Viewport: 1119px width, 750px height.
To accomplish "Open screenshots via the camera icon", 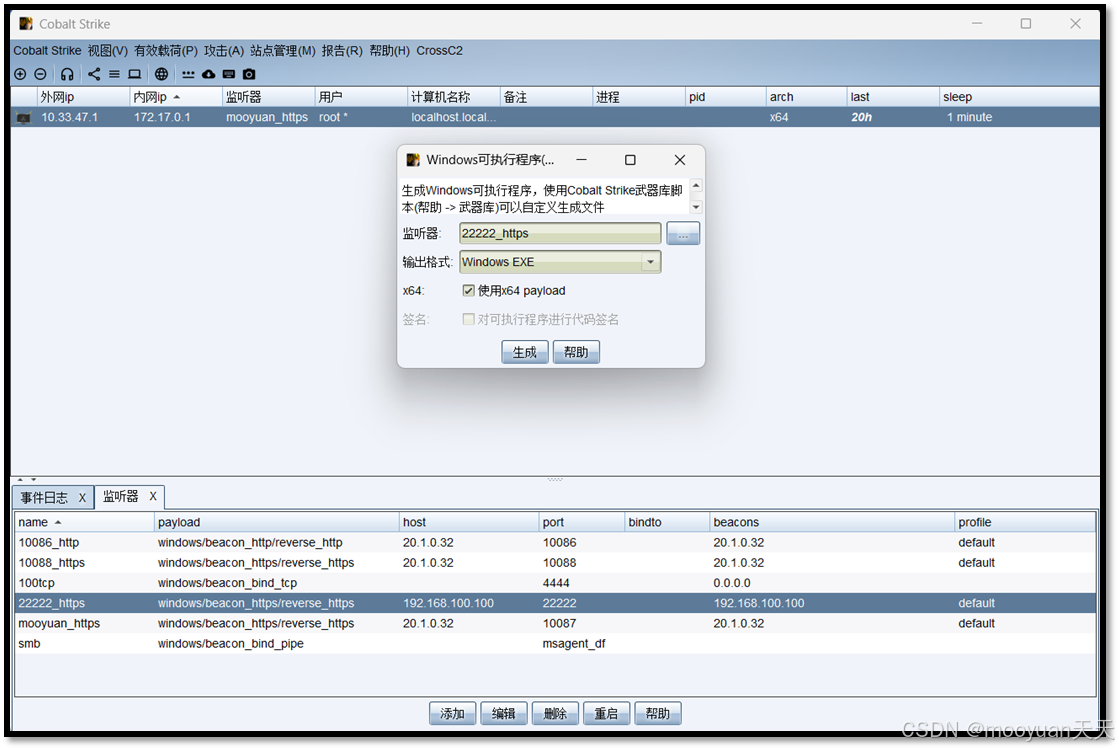I will pyautogui.click(x=249, y=74).
